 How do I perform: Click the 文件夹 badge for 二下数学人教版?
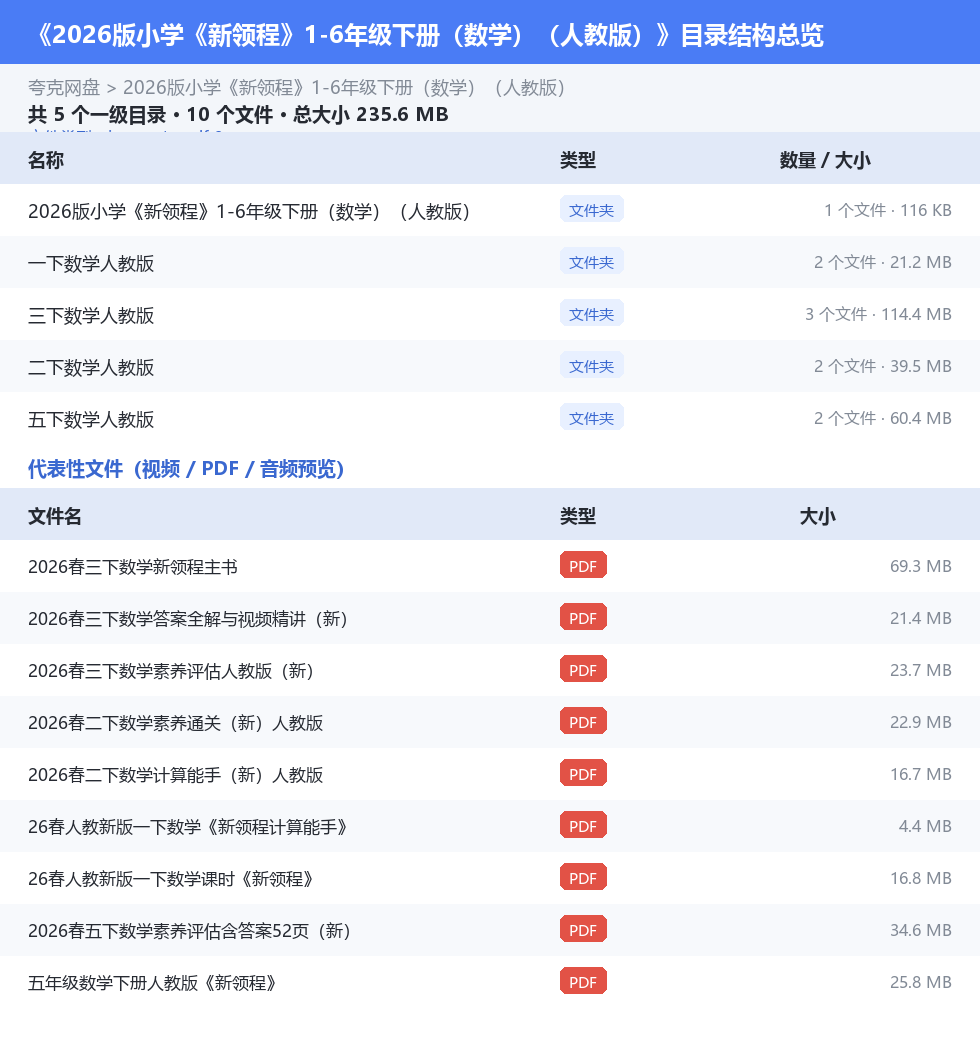click(591, 365)
